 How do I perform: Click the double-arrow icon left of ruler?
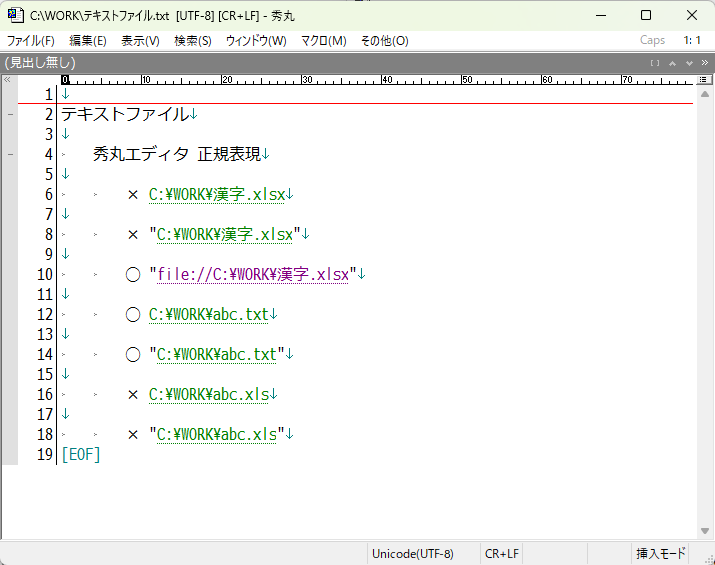point(8,80)
